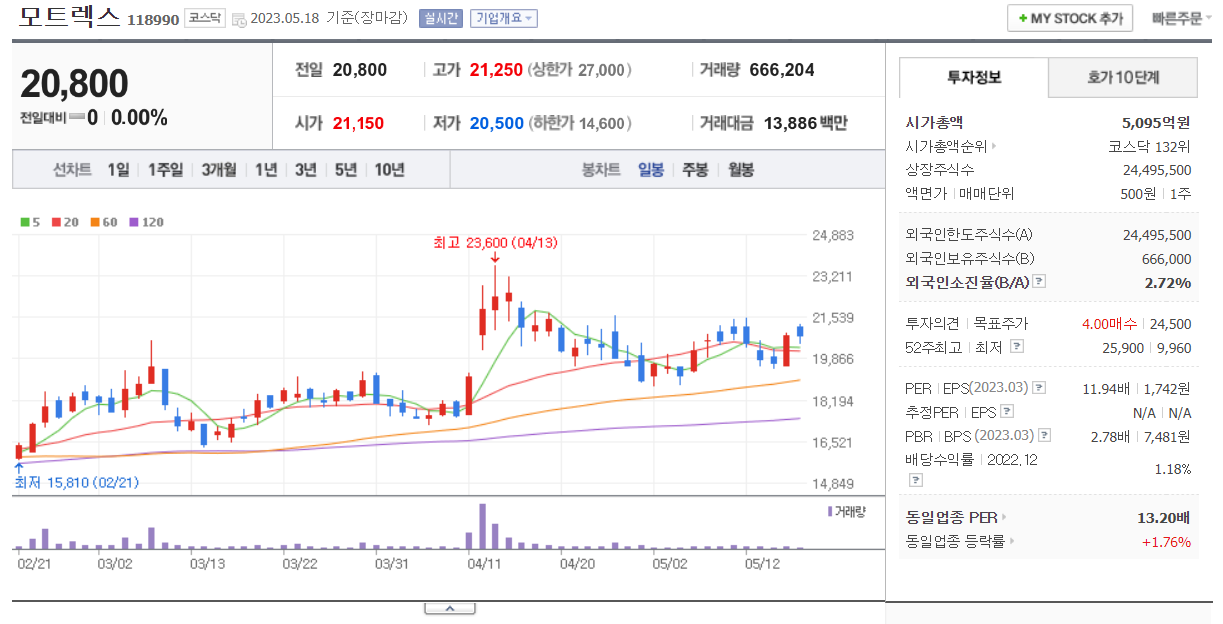Screen dimensions: 1223x624
Task: Select 1일 line chart period
Action: 119,170
